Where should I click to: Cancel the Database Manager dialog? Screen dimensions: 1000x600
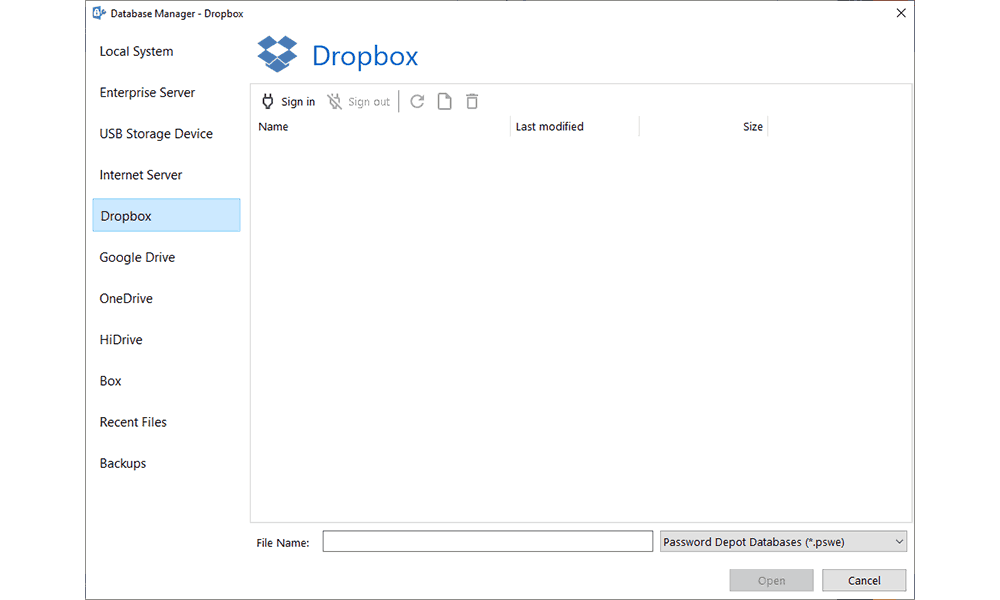pos(864,580)
